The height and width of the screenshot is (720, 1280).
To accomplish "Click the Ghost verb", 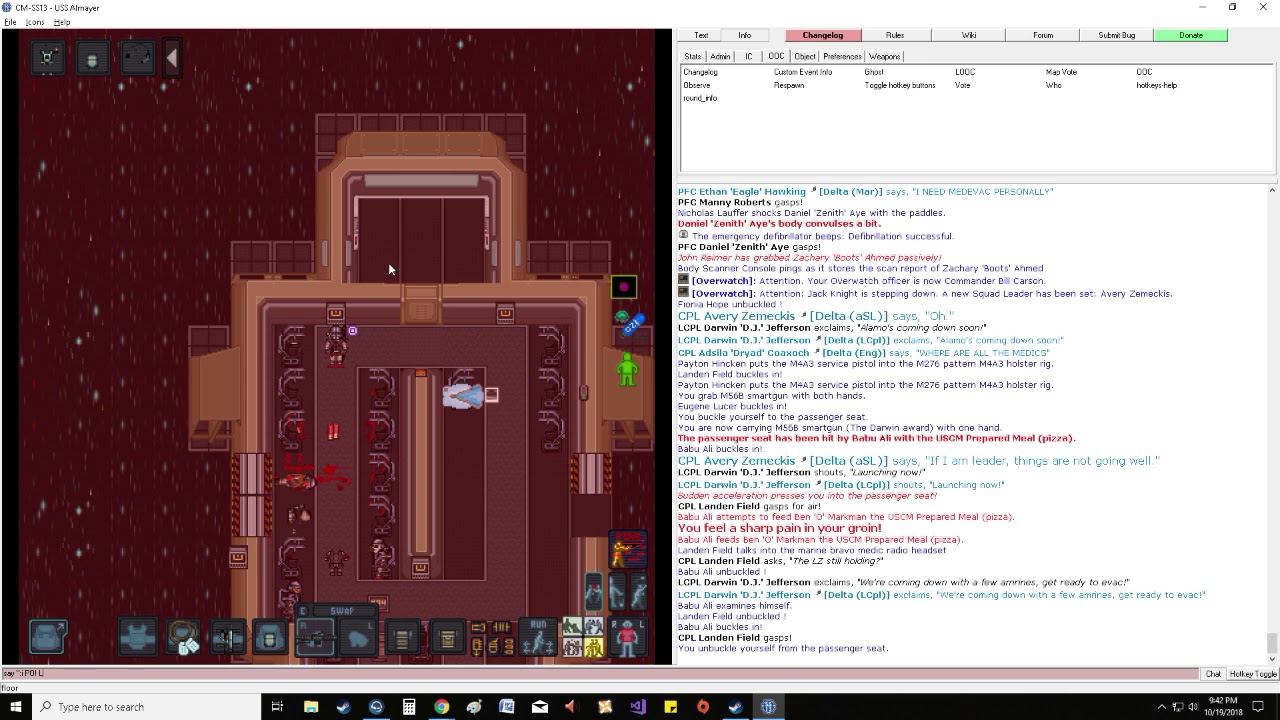I will click(874, 72).
